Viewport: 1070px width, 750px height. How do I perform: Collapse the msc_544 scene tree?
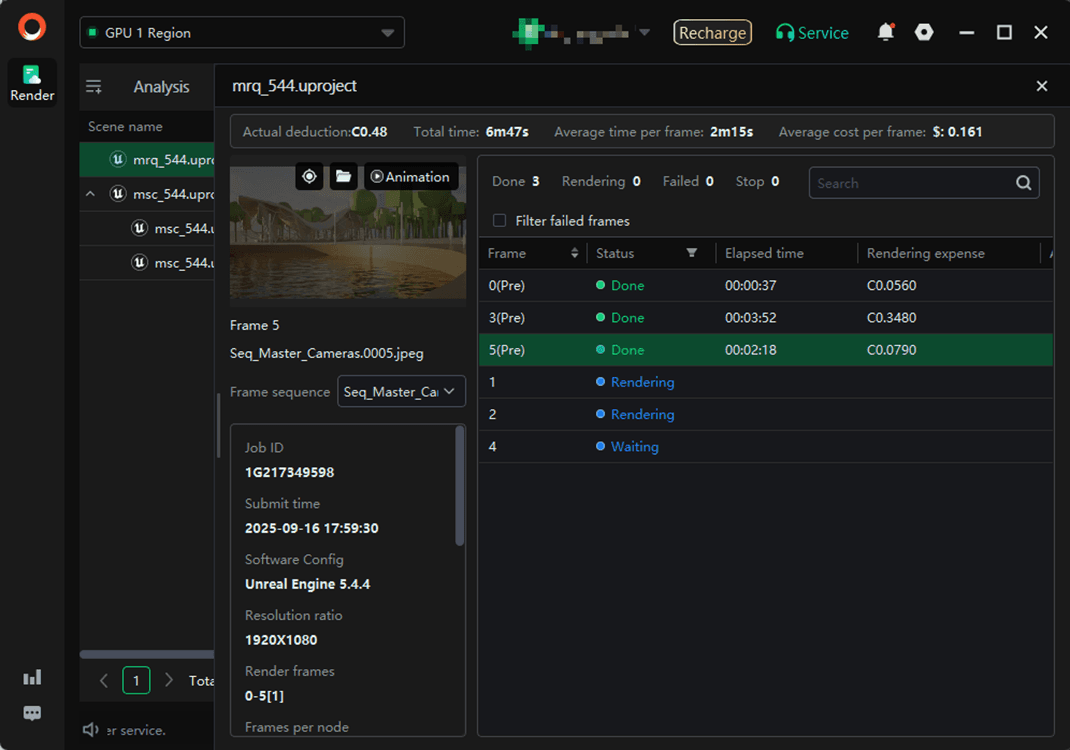click(x=91, y=194)
